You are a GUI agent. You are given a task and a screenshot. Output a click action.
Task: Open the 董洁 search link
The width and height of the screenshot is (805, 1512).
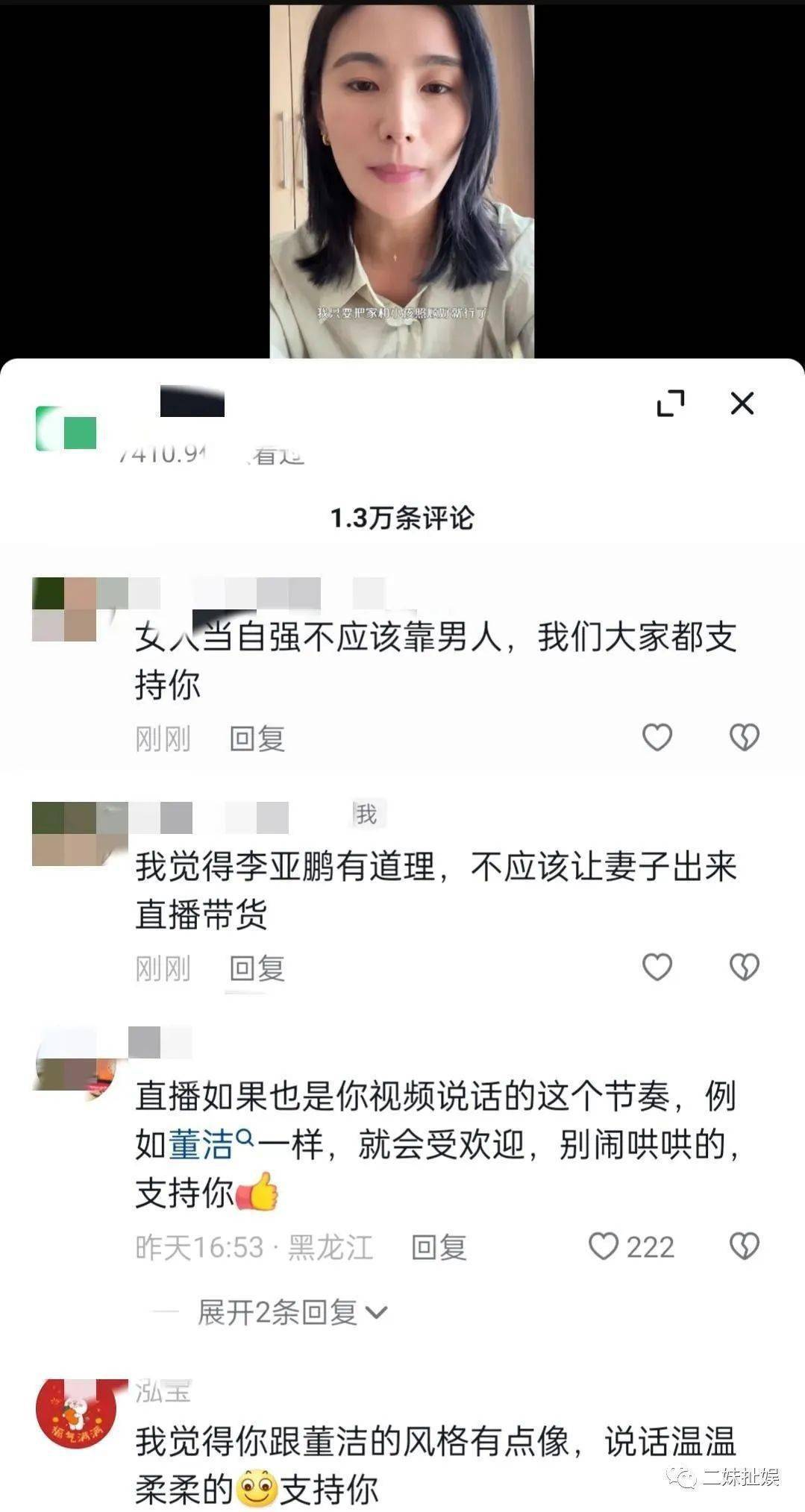(201, 1144)
